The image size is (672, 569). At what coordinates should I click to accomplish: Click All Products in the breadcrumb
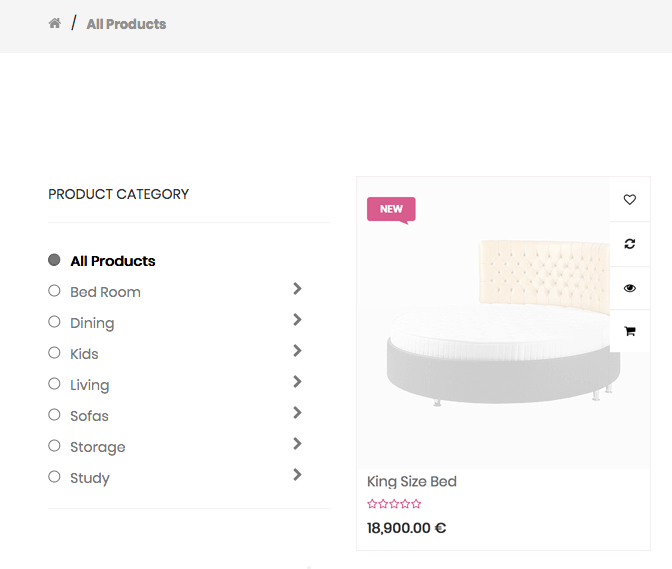point(126,24)
